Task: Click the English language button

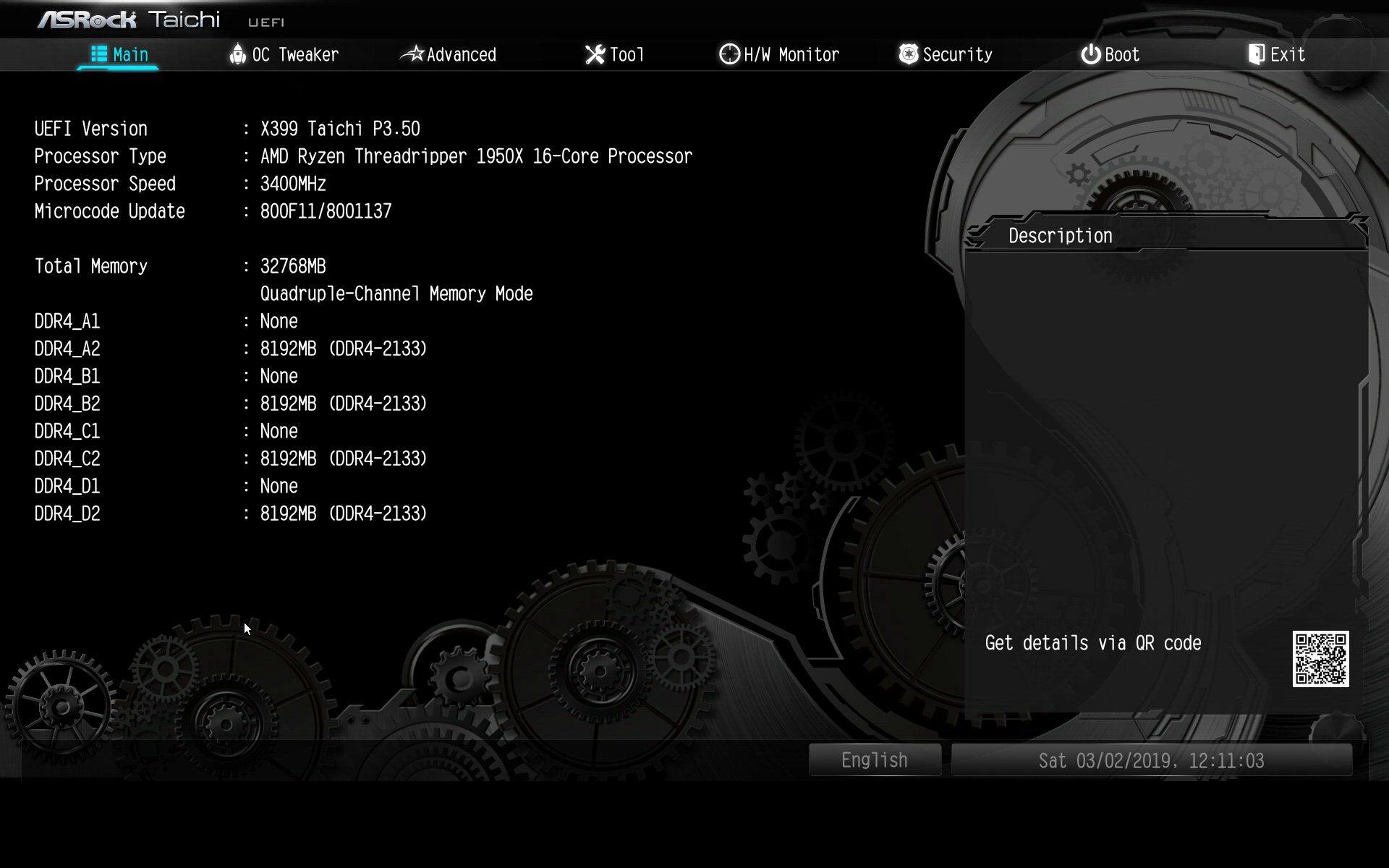Action: point(874,760)
